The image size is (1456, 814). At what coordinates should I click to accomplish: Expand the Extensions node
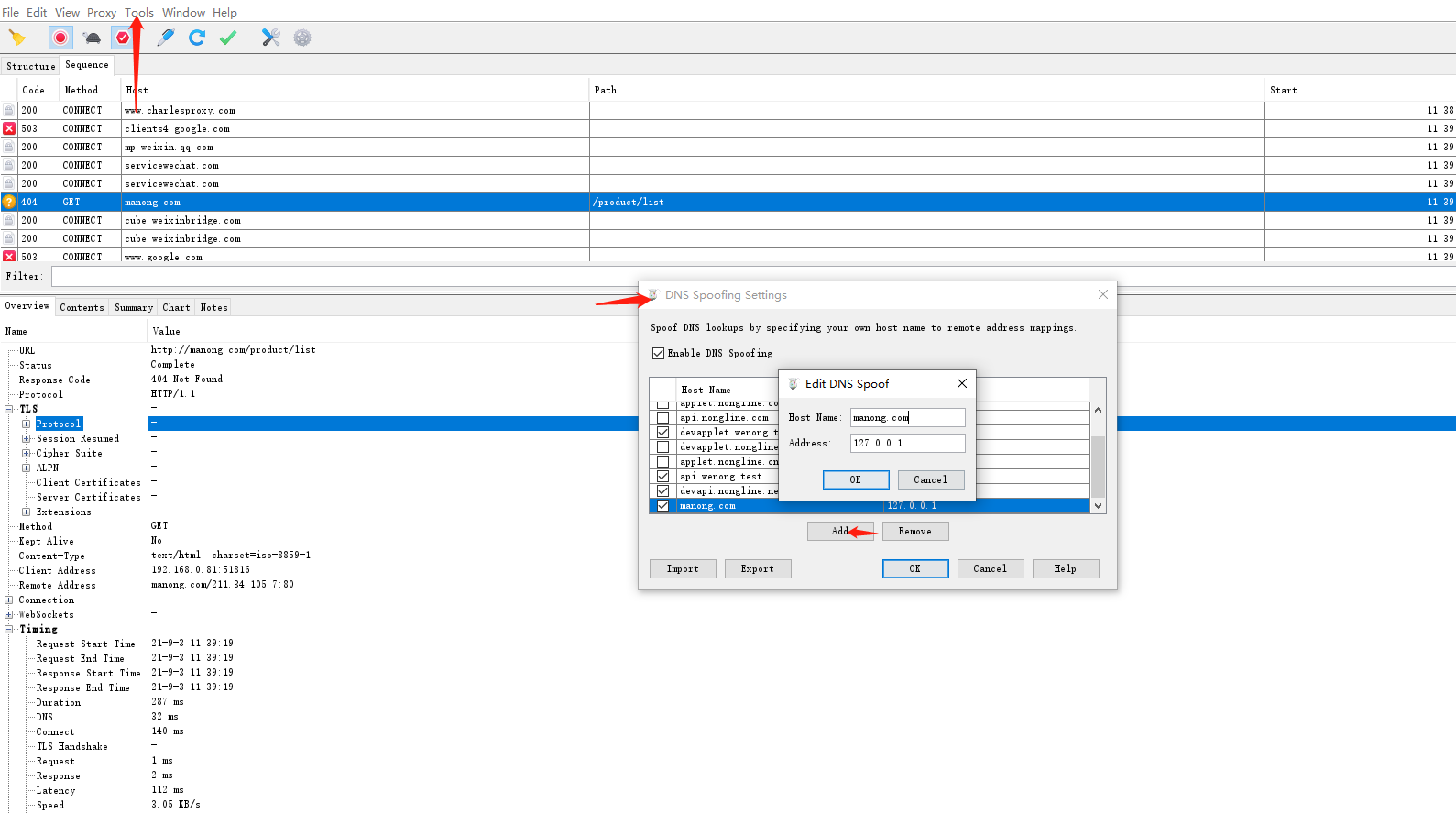tap(27, 511)
